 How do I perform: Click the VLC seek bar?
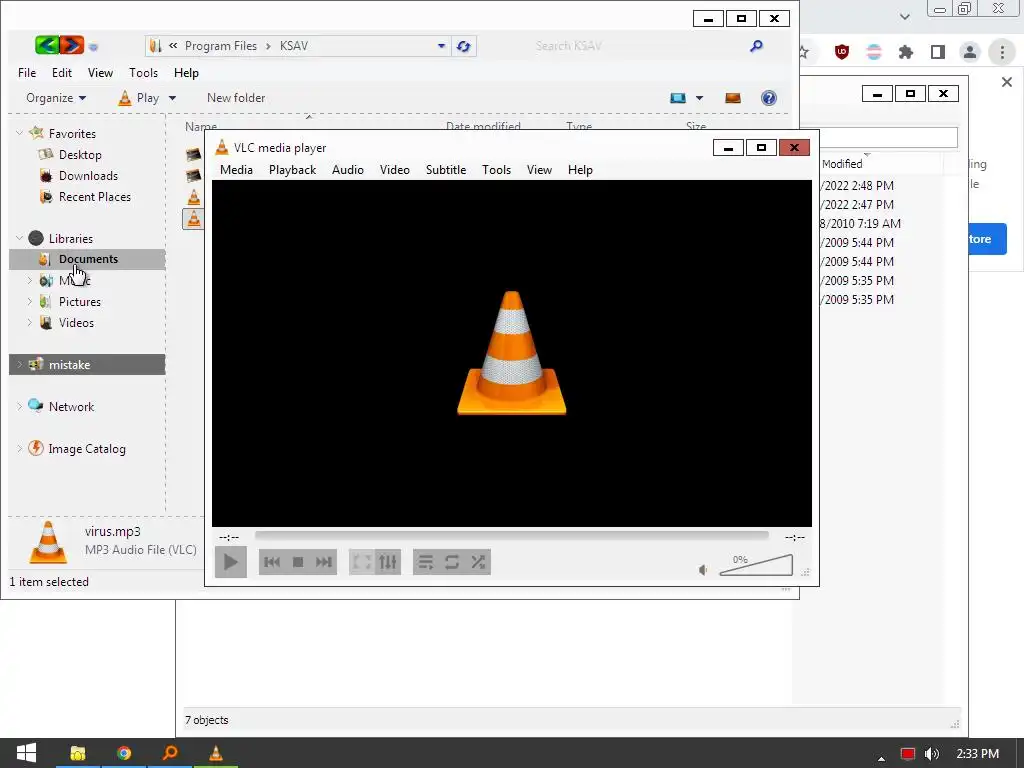pos(511,536)
